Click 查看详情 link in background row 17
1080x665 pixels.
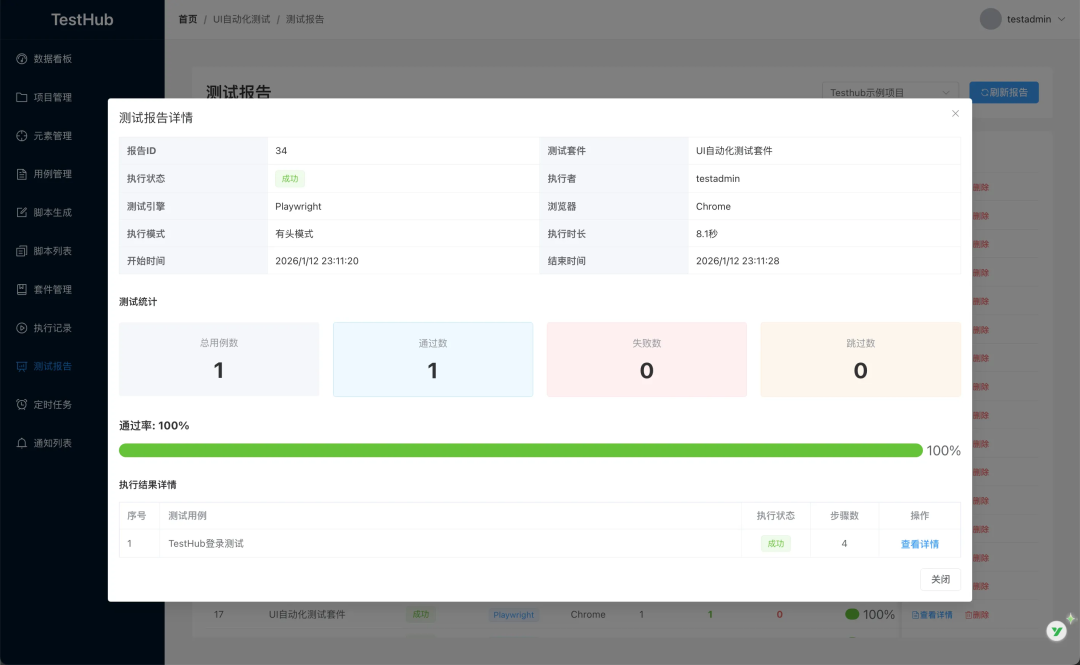click(932, 615)
